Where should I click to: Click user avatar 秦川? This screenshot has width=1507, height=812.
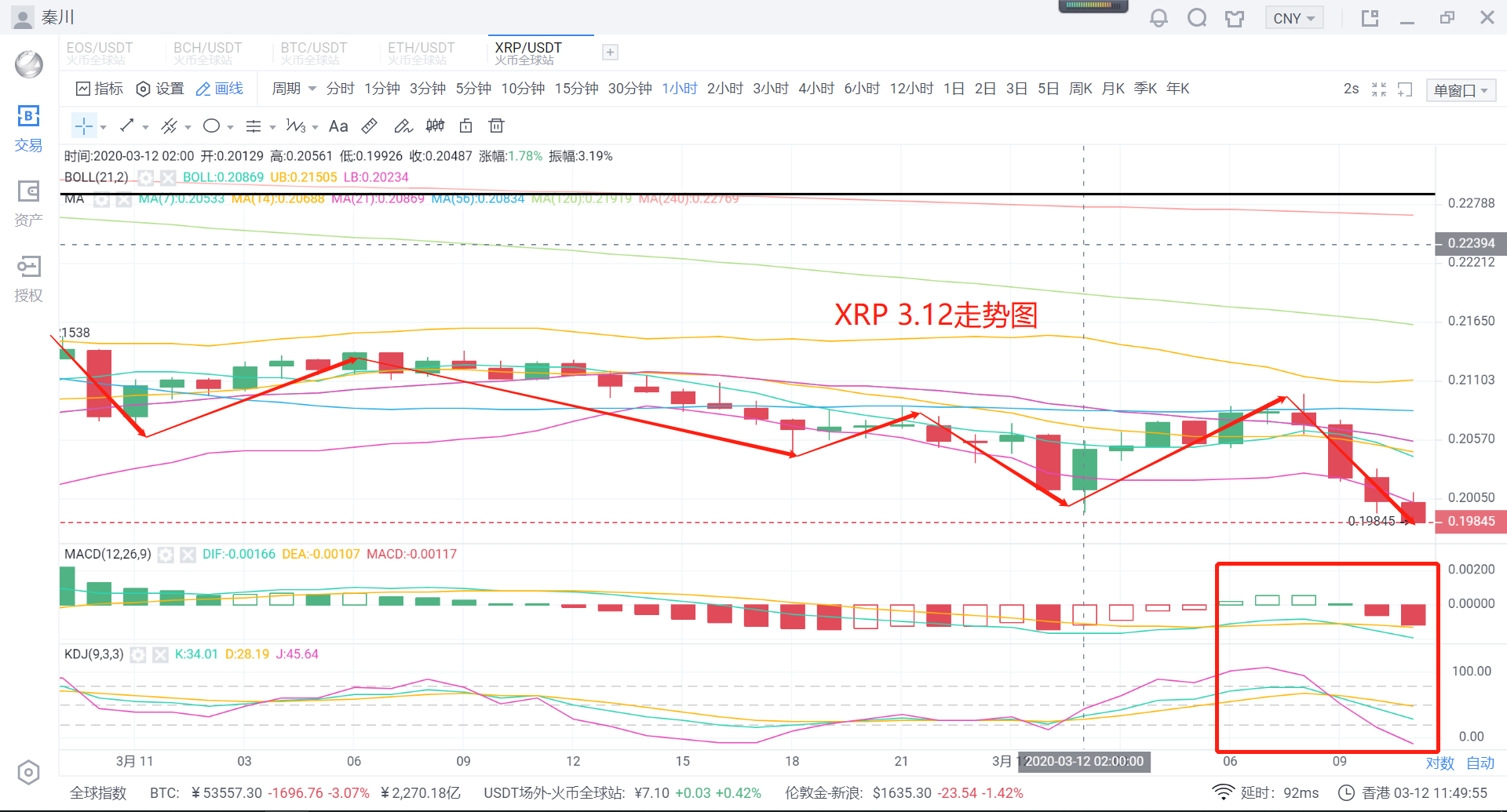[44, 17]
